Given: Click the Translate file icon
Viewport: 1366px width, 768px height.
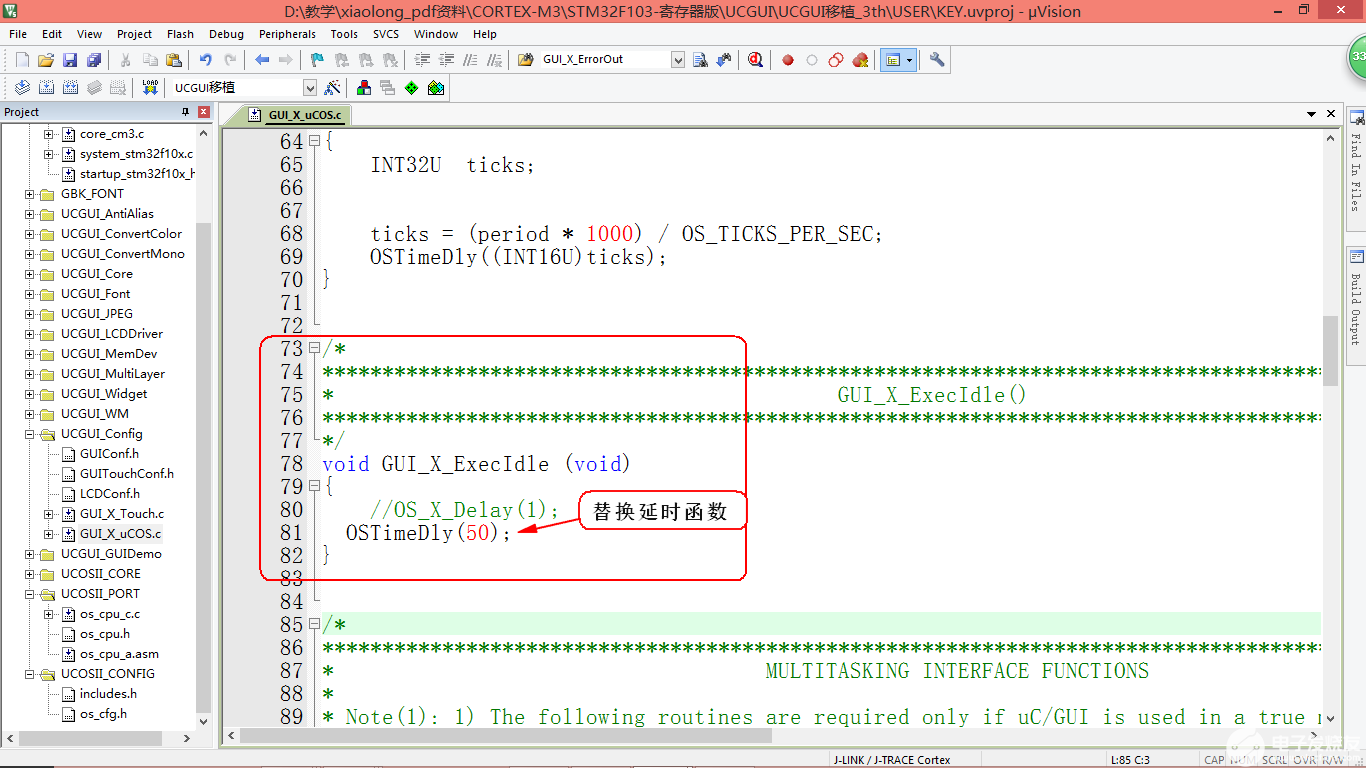Looking at the screenshot, I should coord(22,88).
